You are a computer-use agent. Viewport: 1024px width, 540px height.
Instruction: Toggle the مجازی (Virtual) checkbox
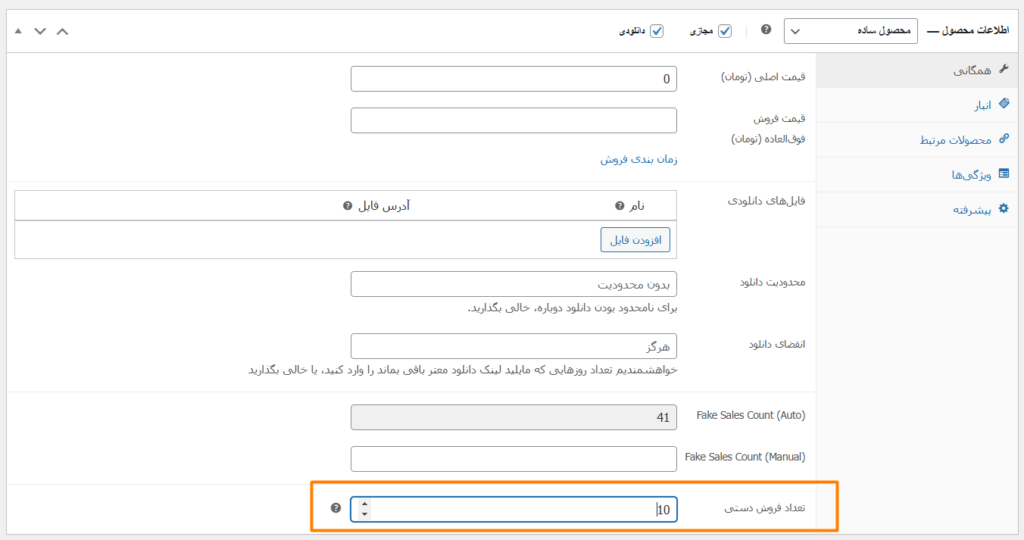(725, 31)
